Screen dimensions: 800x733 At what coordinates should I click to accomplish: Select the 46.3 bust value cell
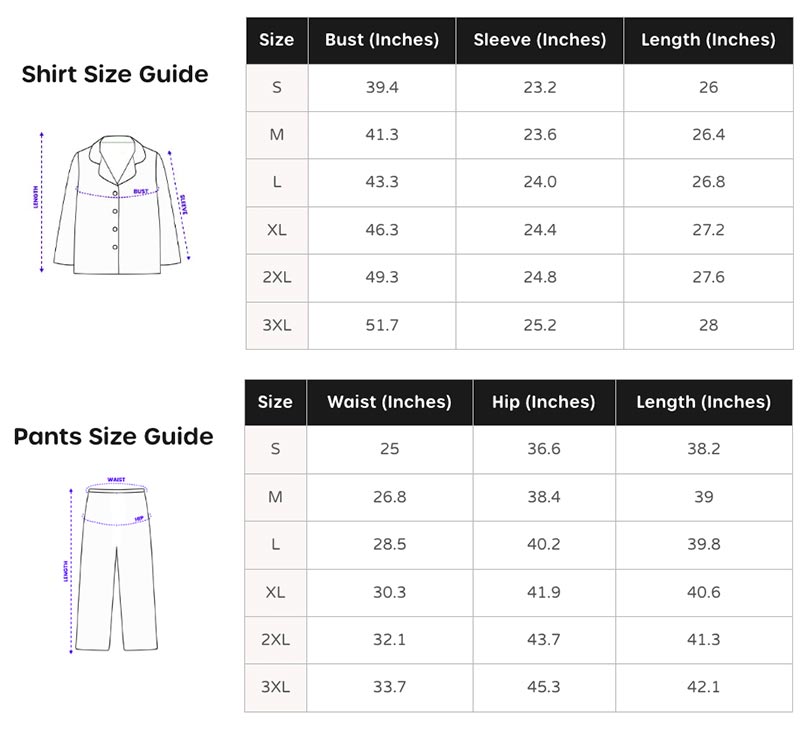382,230
